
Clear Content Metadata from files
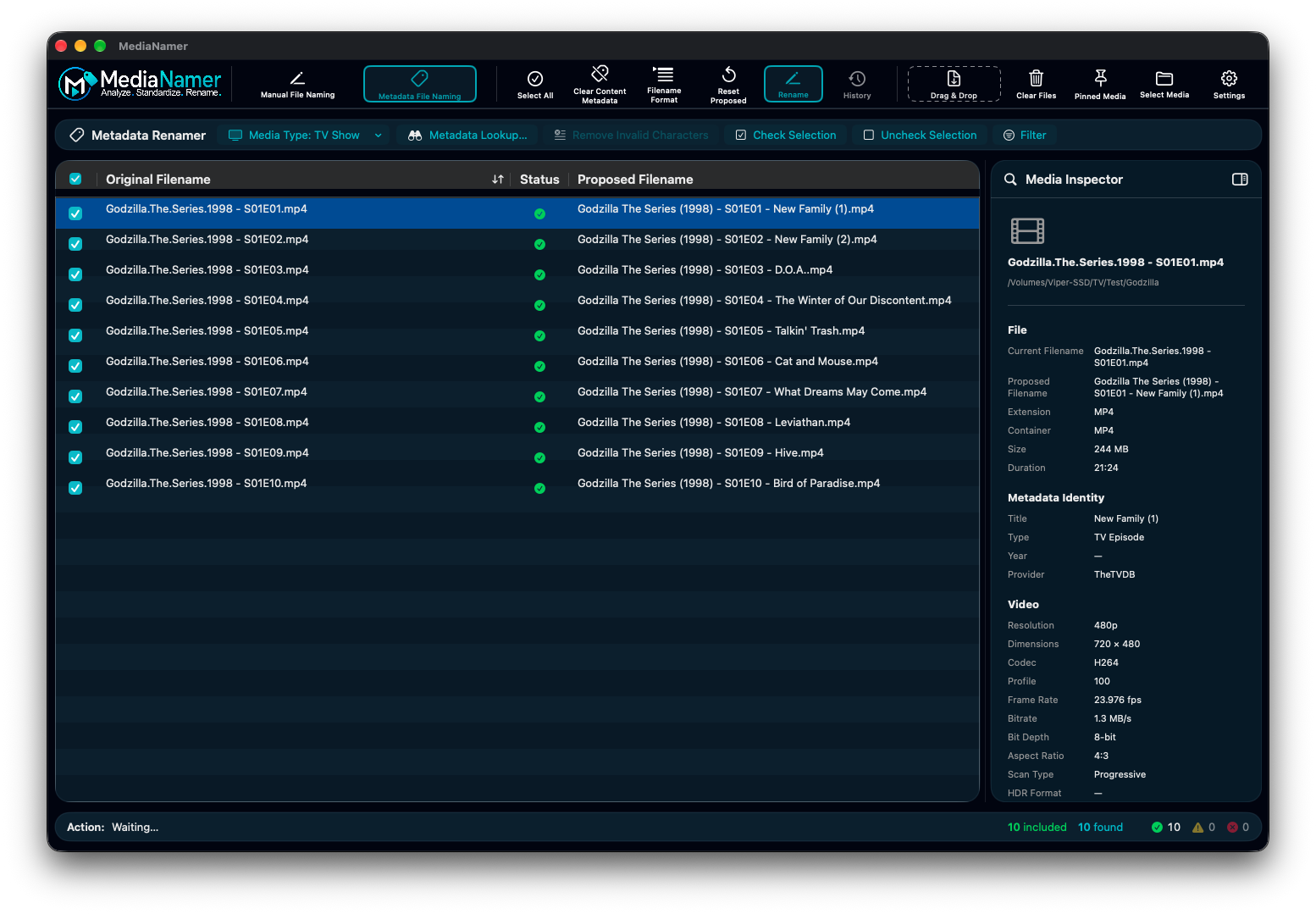point(600,84)
